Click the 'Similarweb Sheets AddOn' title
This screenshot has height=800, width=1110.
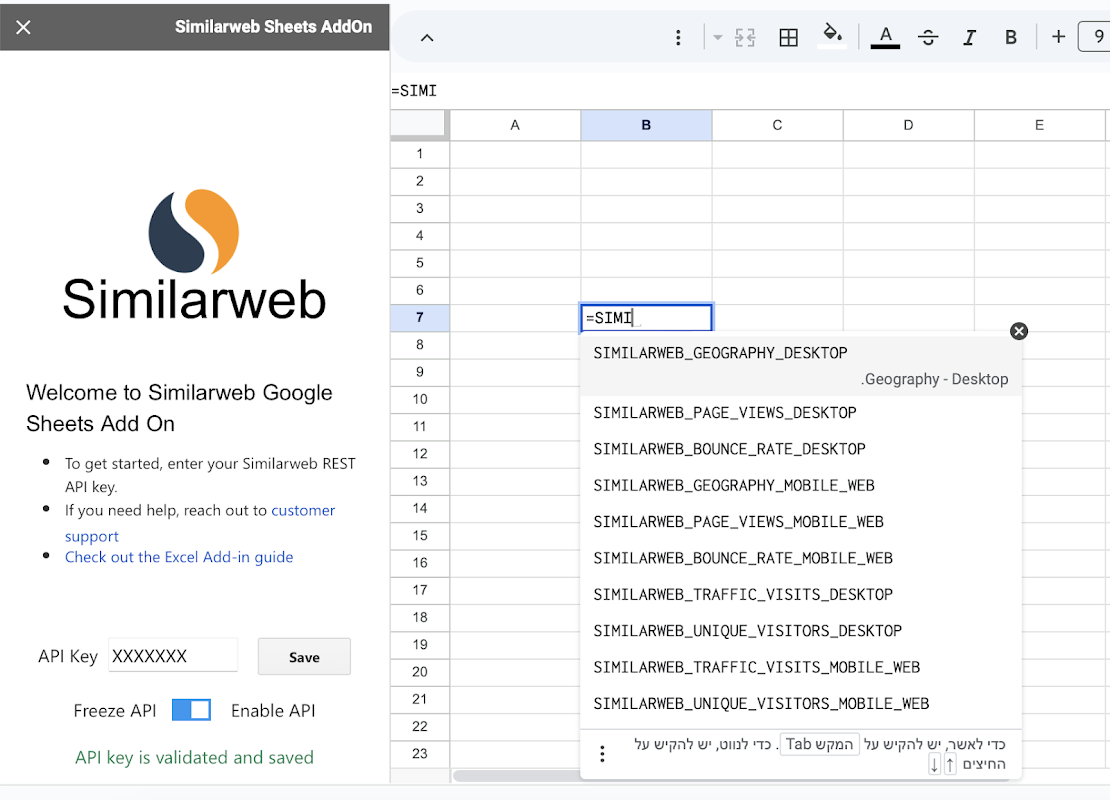click(273, 27)
